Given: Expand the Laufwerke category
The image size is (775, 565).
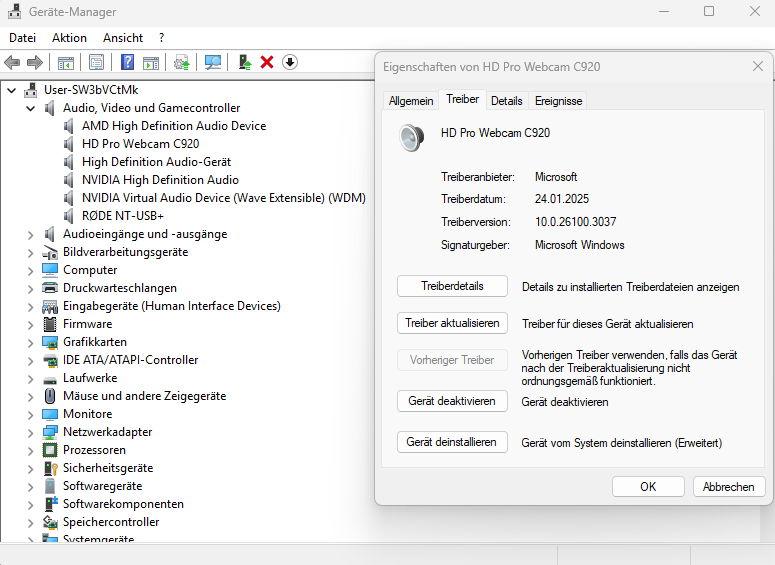Looking at the screenshot, I should [31, 379].
